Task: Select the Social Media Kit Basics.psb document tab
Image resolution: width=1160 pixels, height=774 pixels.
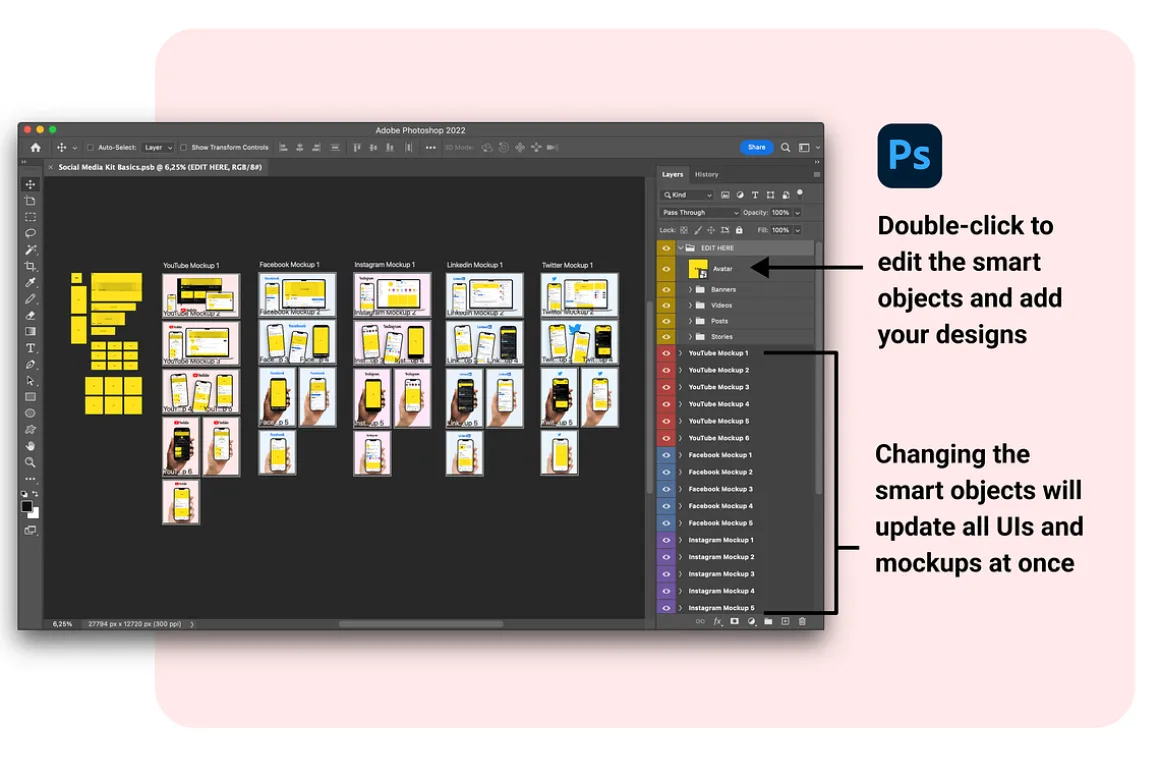Action: click(159, 167)
